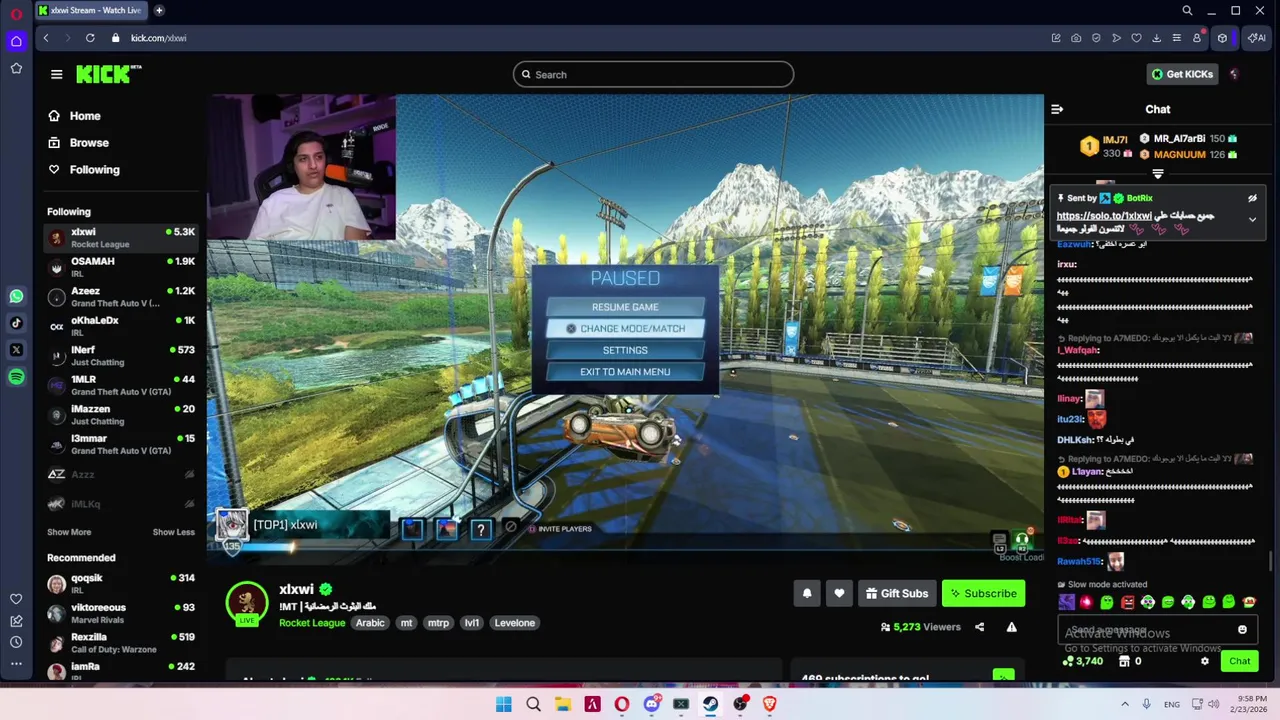Open Opera easy setup sliders icon

click(x=1176, y=38)
